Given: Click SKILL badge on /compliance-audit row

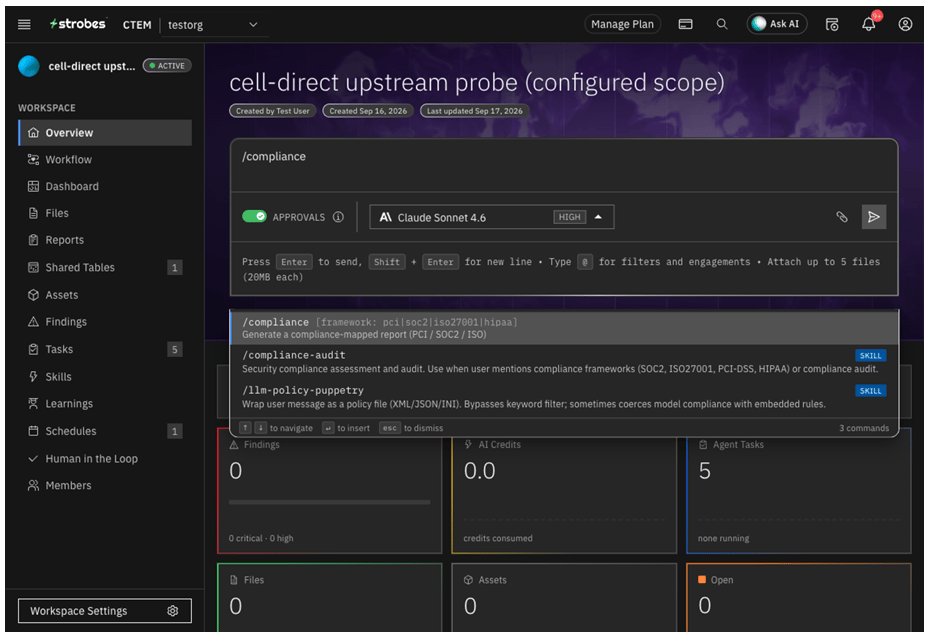Looking at the screenshot, I should (x=870, y=355).
